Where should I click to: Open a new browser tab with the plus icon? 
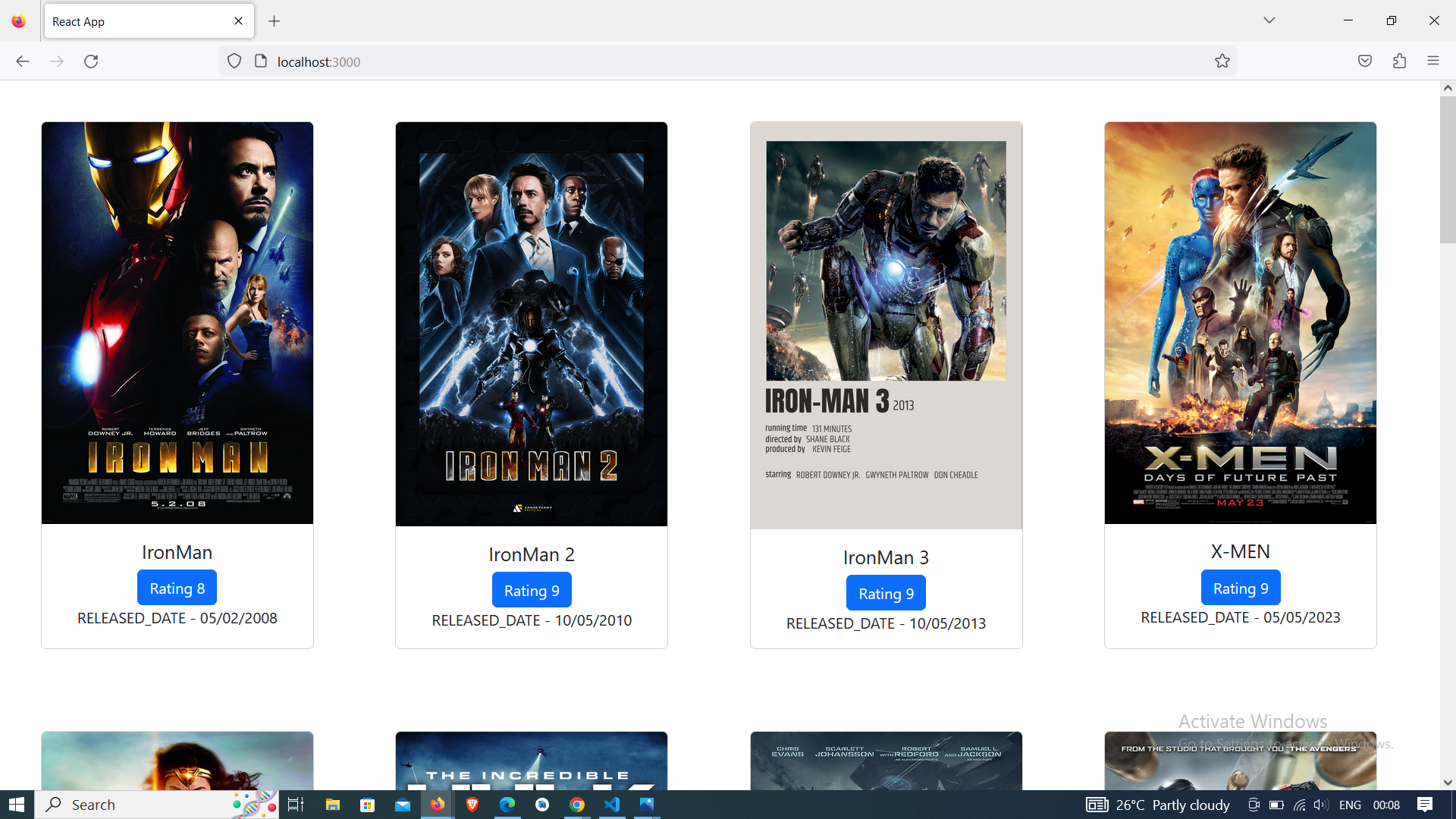coord(275,20)
